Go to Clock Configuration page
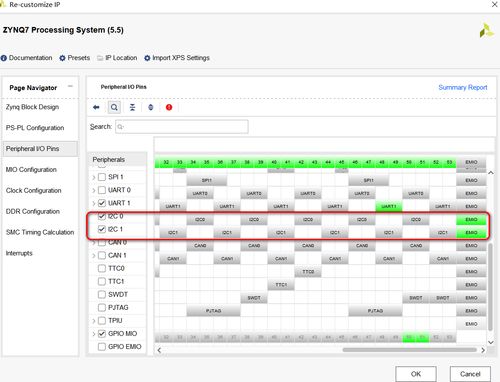Image resolution: width=500 pixels, height=382 pixels. 34,191
